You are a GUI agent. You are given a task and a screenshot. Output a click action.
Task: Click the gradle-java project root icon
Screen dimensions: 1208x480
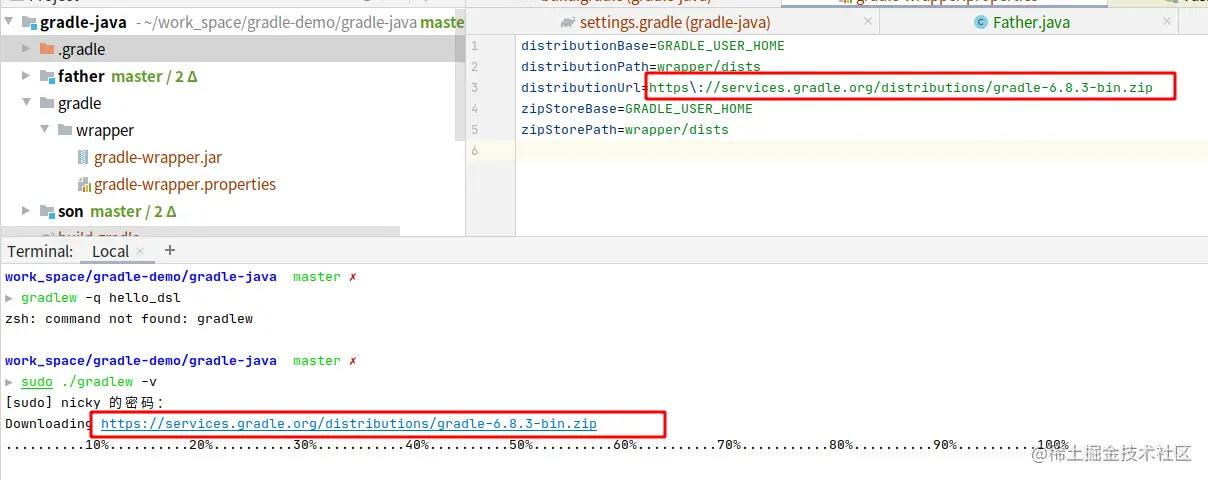pos(29,22)
